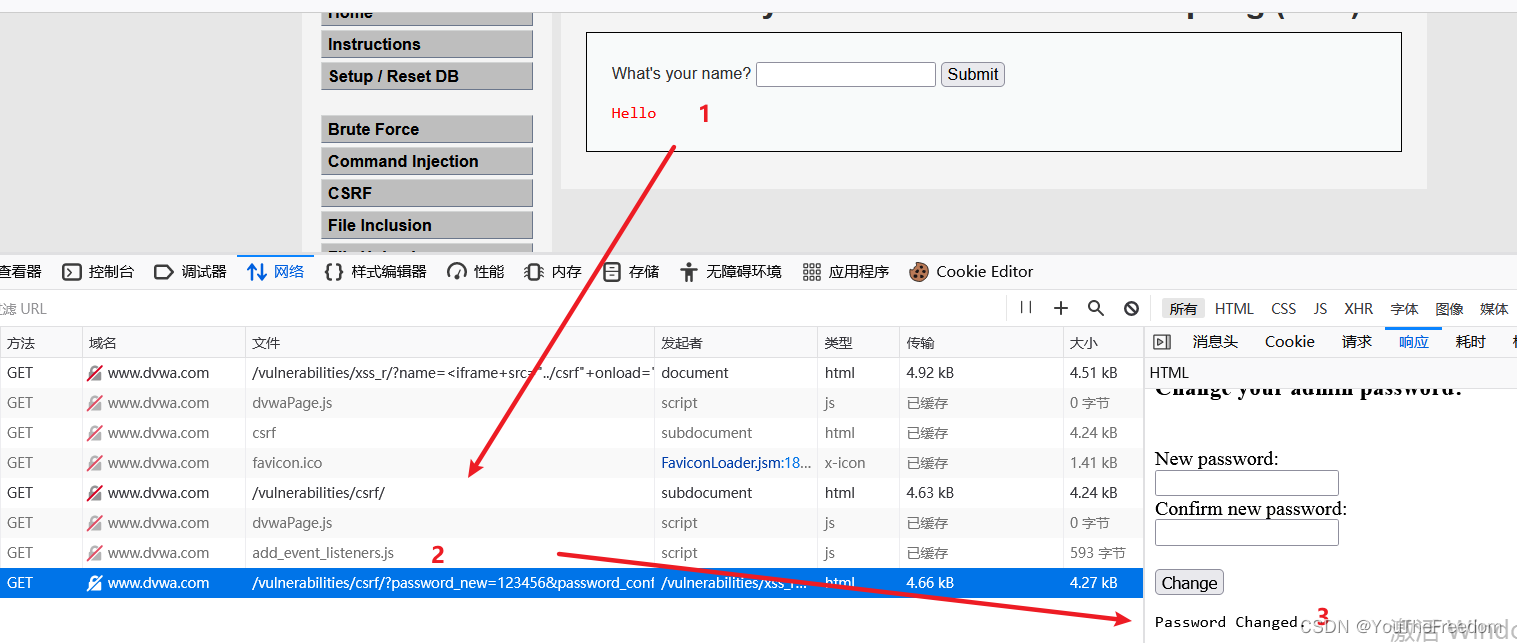Select the 网络 network panel
The height and width of the screenshot is (643, 1517).
tap(276, 271)
